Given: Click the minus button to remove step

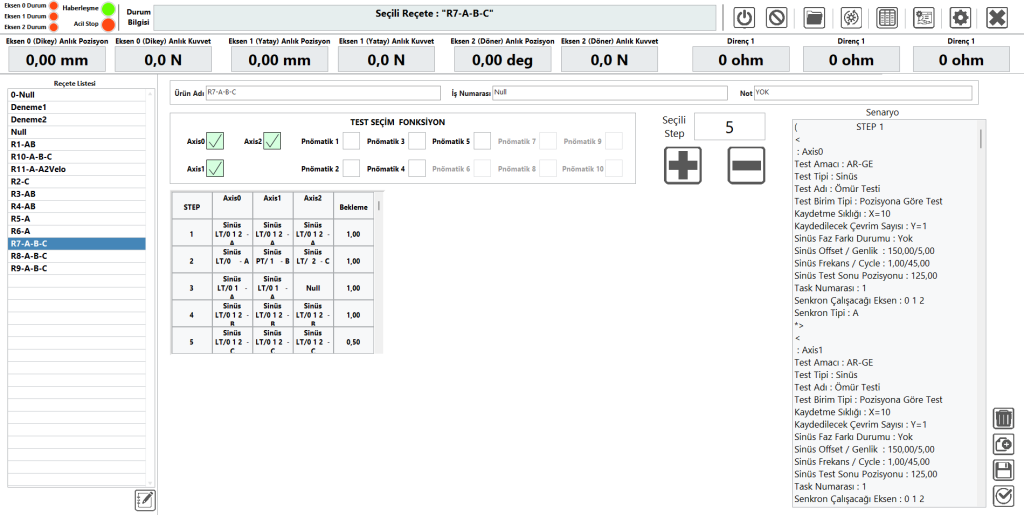Looking at the screenshot, I should tap(746, 164).
